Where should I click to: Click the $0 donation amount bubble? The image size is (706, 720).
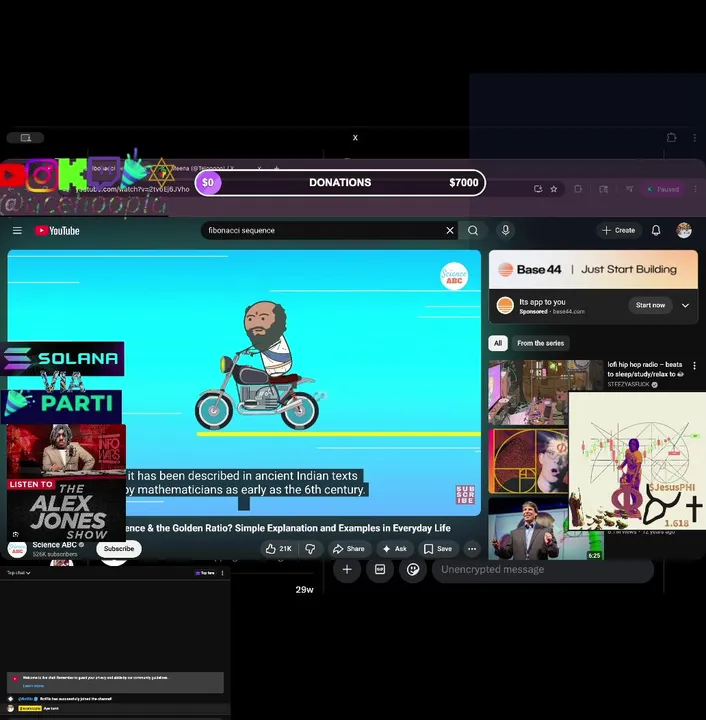click(x=208, y=183)
